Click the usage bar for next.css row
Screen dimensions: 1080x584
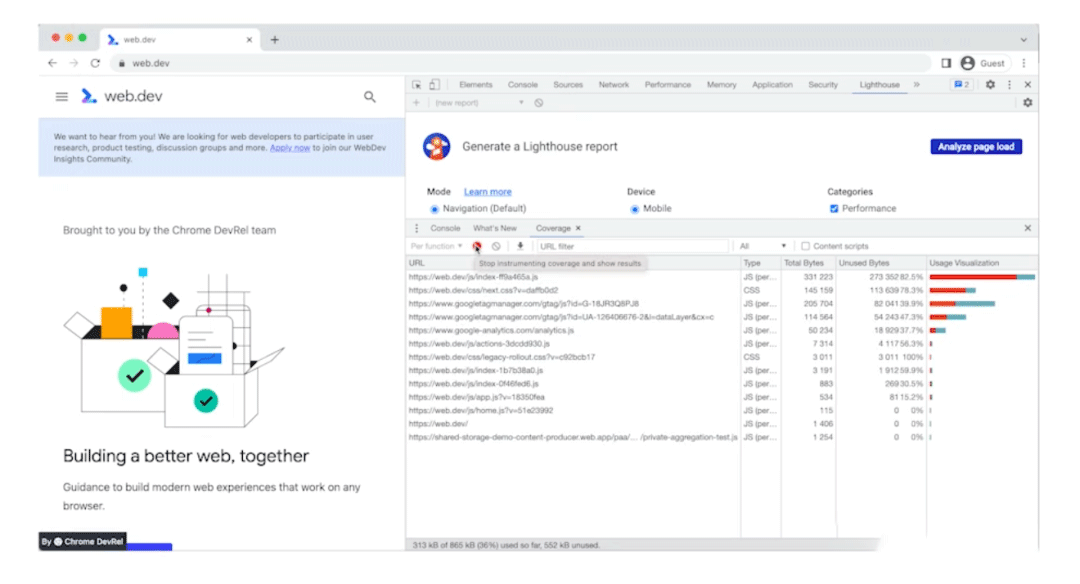coord(953,291)
